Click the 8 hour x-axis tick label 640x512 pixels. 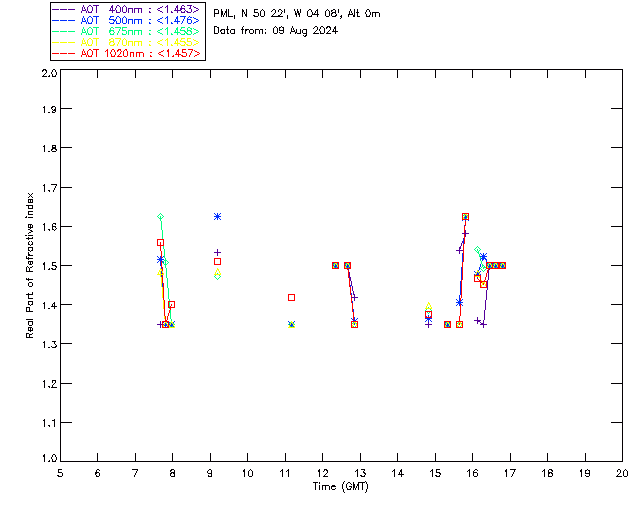pyautogui.click(x=173, y=473)
